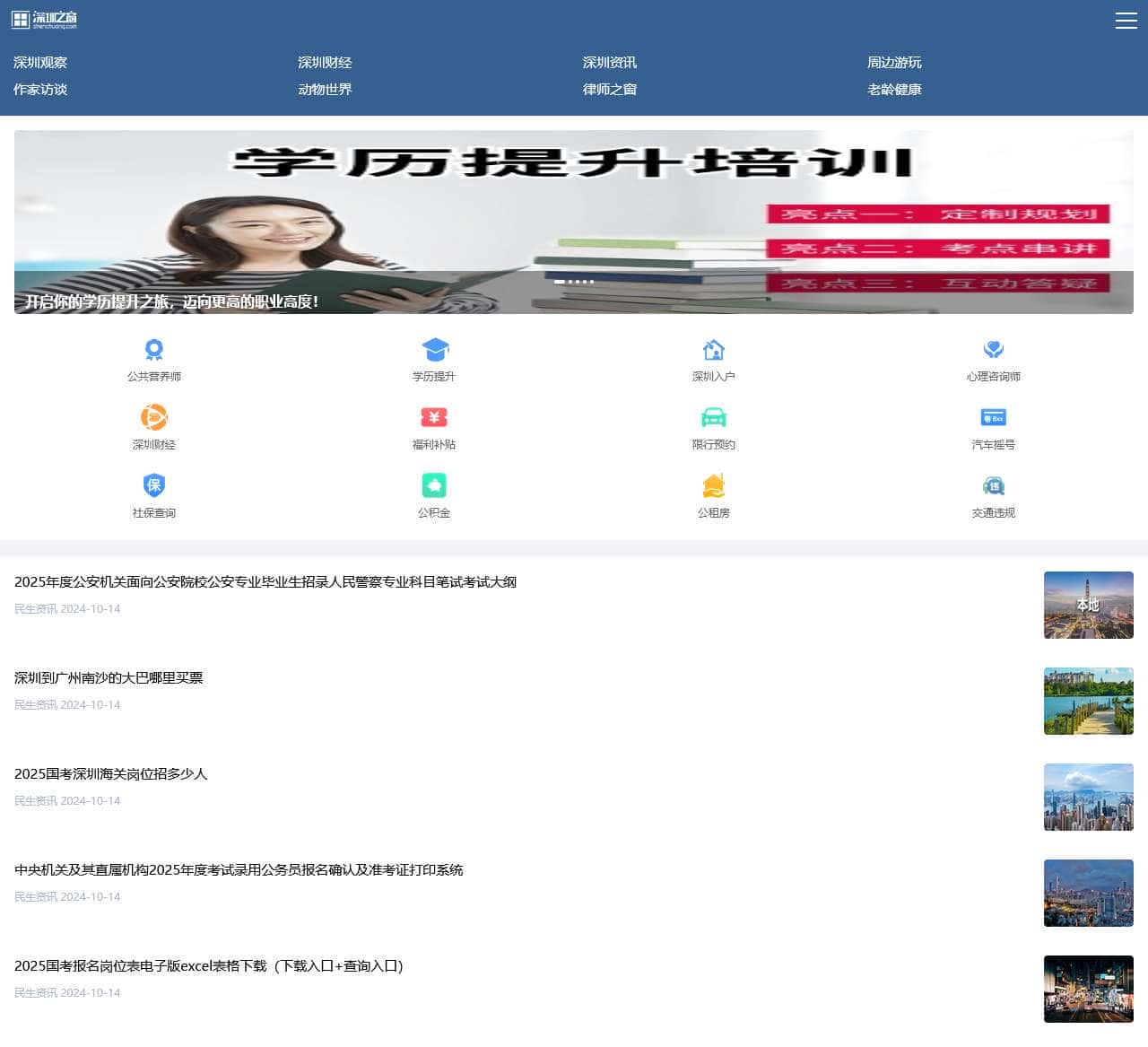This screenshot has width=1148, height=1047.
Task: Select the 律师之窗 navigation item
Action: [x=610, y=90]
